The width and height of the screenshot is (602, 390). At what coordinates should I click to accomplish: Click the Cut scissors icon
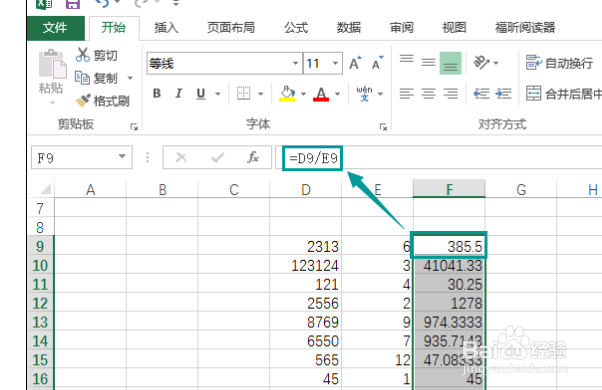[83, 55]
